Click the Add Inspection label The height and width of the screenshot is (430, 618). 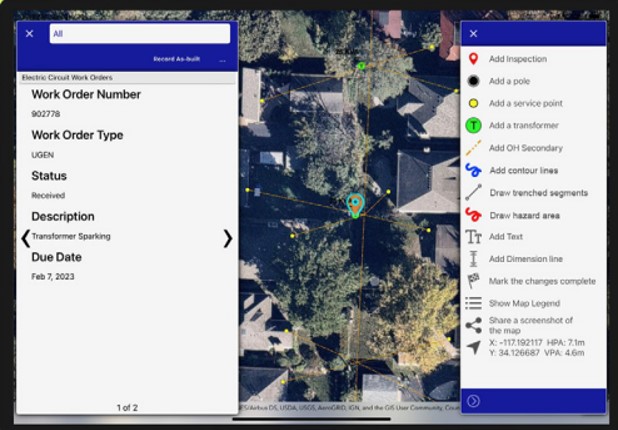click(x=517, y=59)
